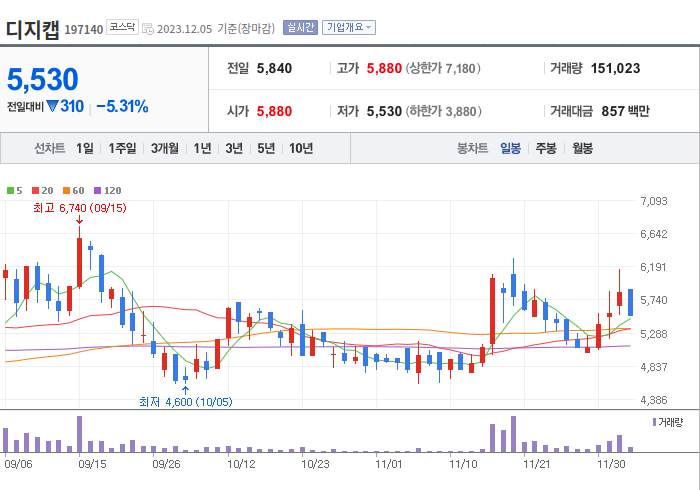The height and width of the screenshot is (490, 700).
Task: Click the 실시간 button
Action: (x=300, y=28)
